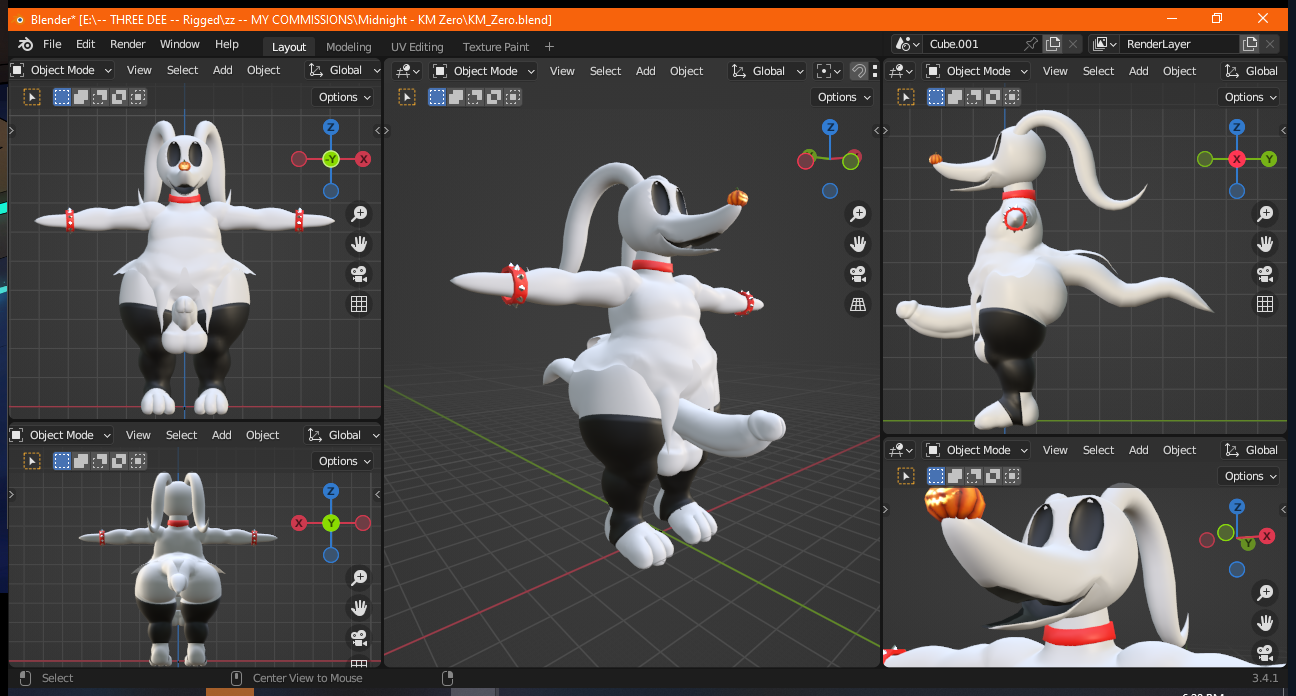This screenshot has width=1296, height=696.
Task: Click the camera view icon in top-left viewport
Action: (x=359, y=274)
